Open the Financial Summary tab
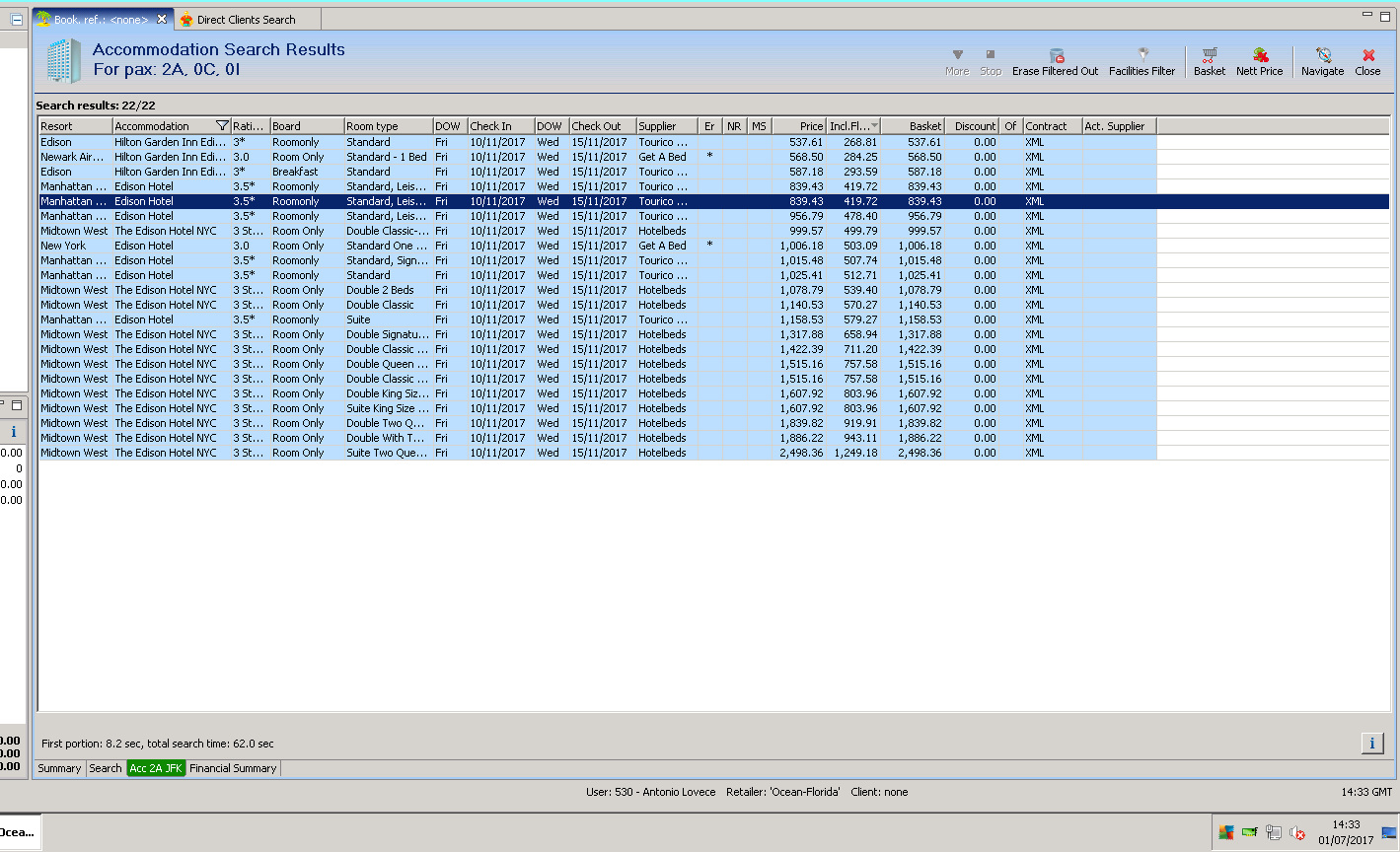This screenshot has height=852, width=1400. tap(233, 768)
